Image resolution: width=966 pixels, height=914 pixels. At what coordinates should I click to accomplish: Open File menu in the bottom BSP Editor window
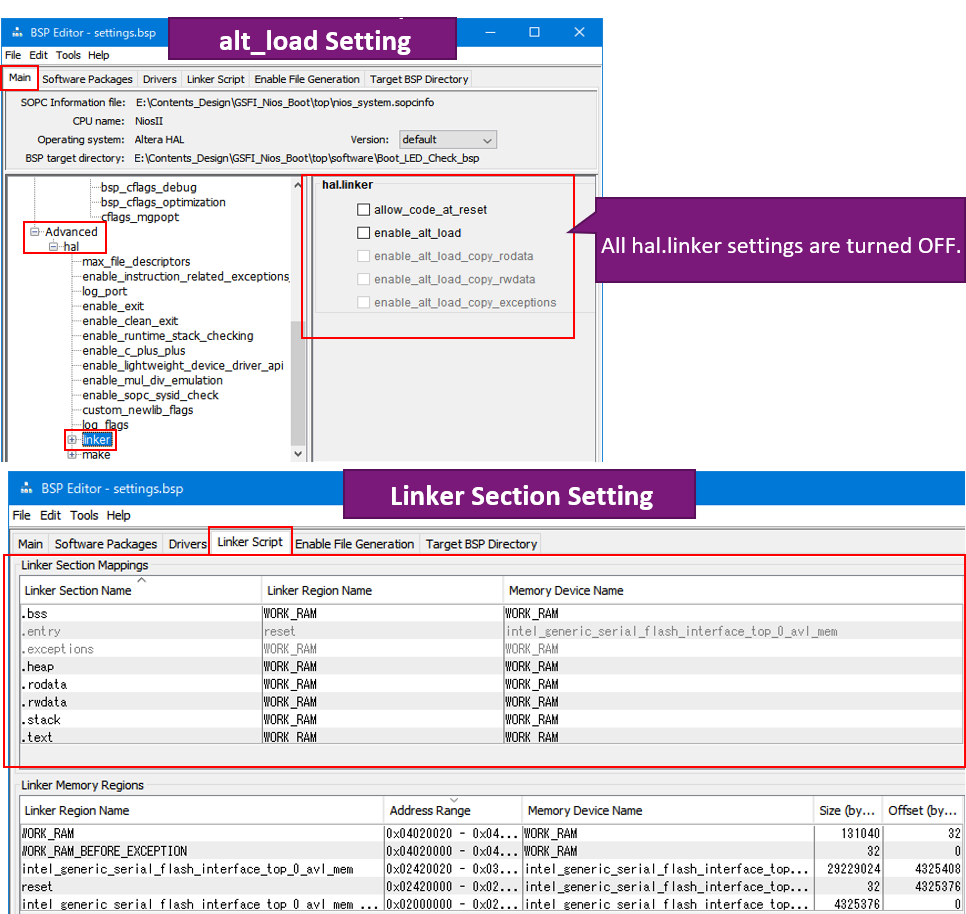(22, 515)
